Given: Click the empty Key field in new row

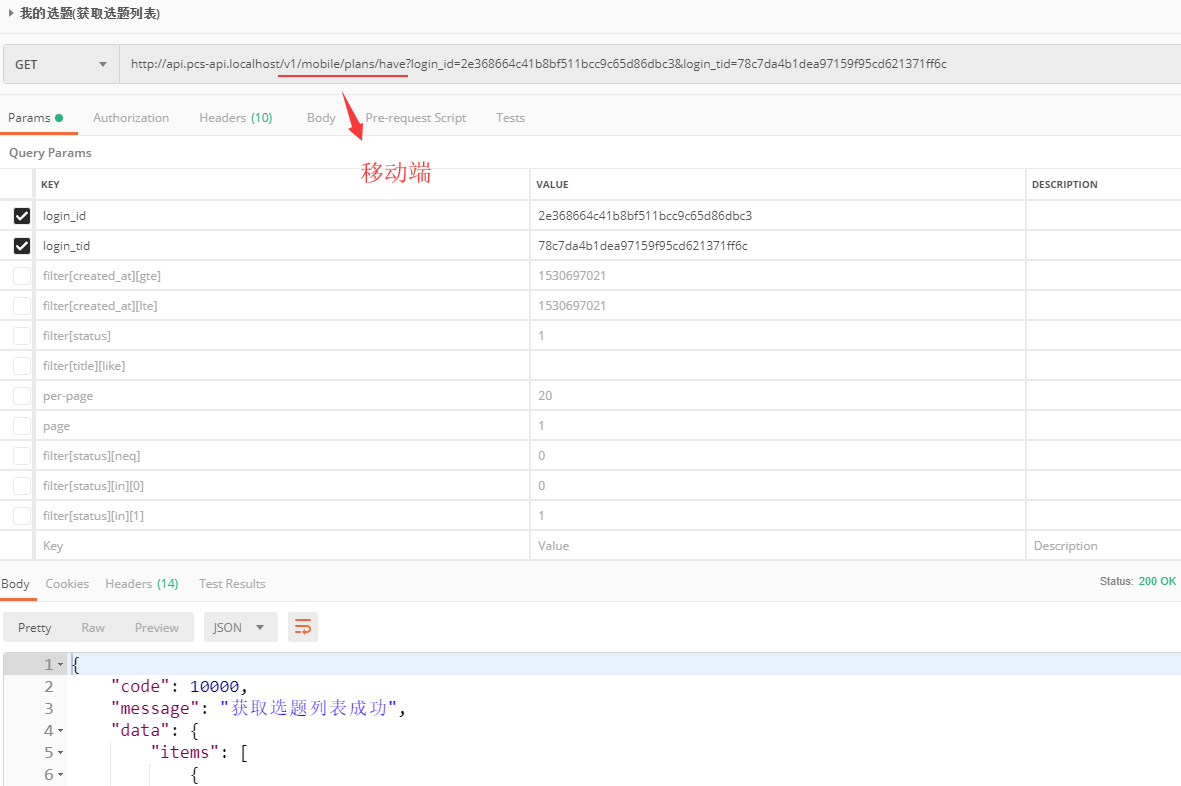Looking at the screenshot, I should click(280, 546).
